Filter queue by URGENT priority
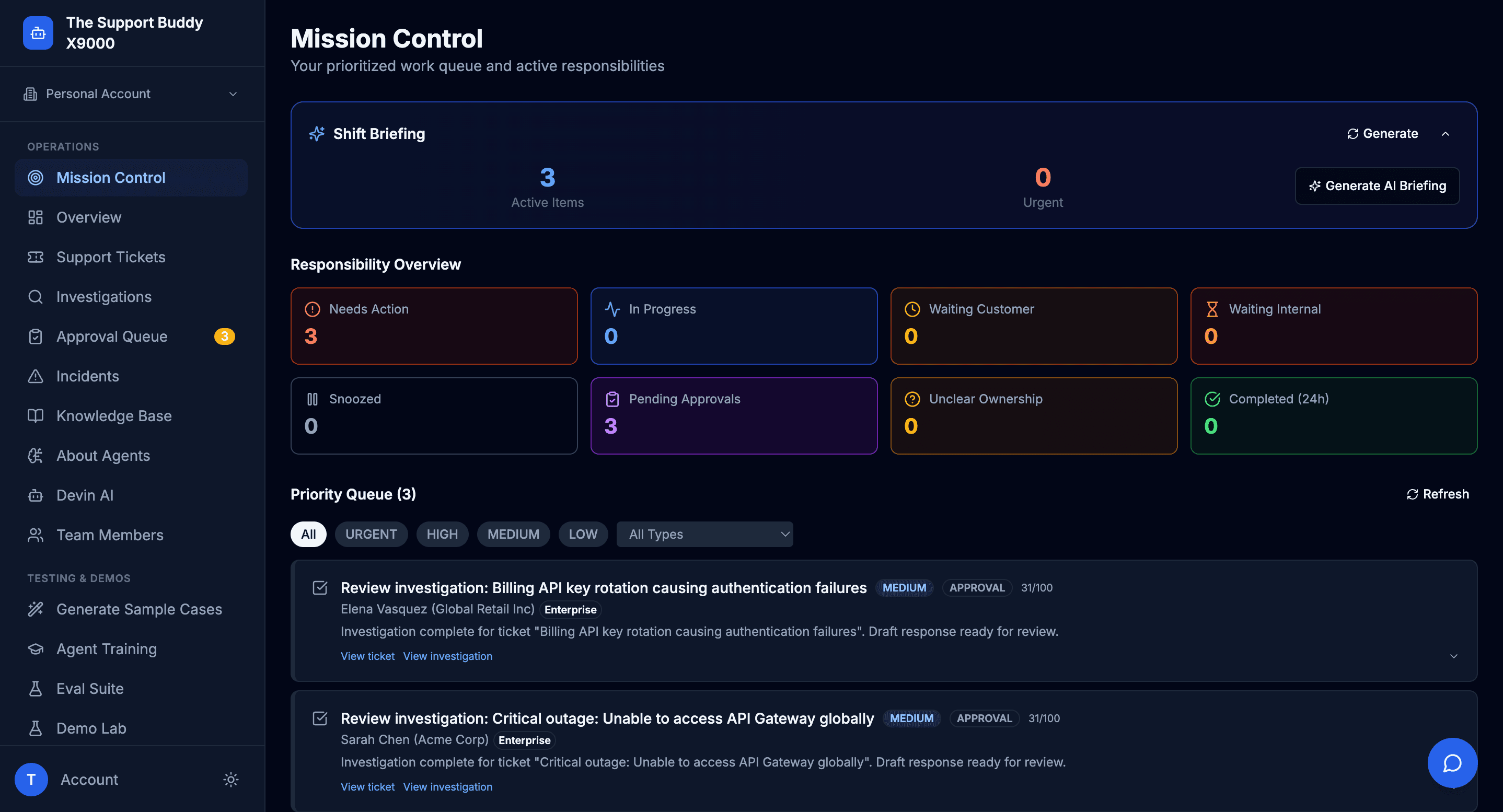This screenshot has width=1503, height=812. (x=371, y=533)
